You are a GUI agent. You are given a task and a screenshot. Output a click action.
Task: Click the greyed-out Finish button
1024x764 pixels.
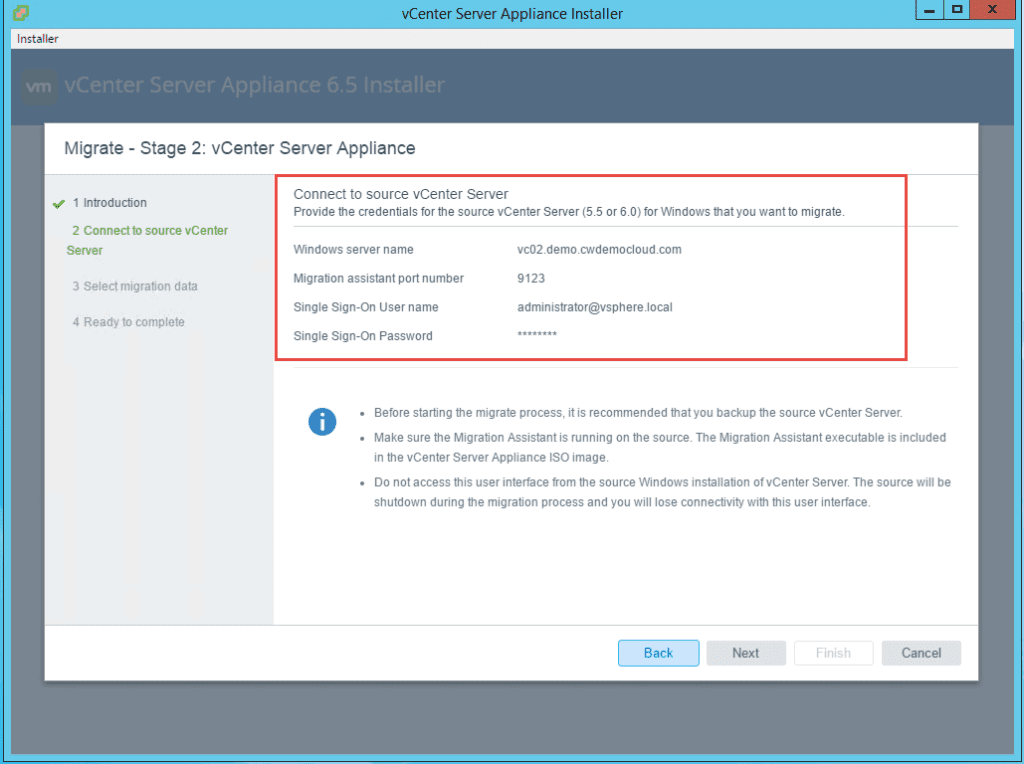click(833, 653)
